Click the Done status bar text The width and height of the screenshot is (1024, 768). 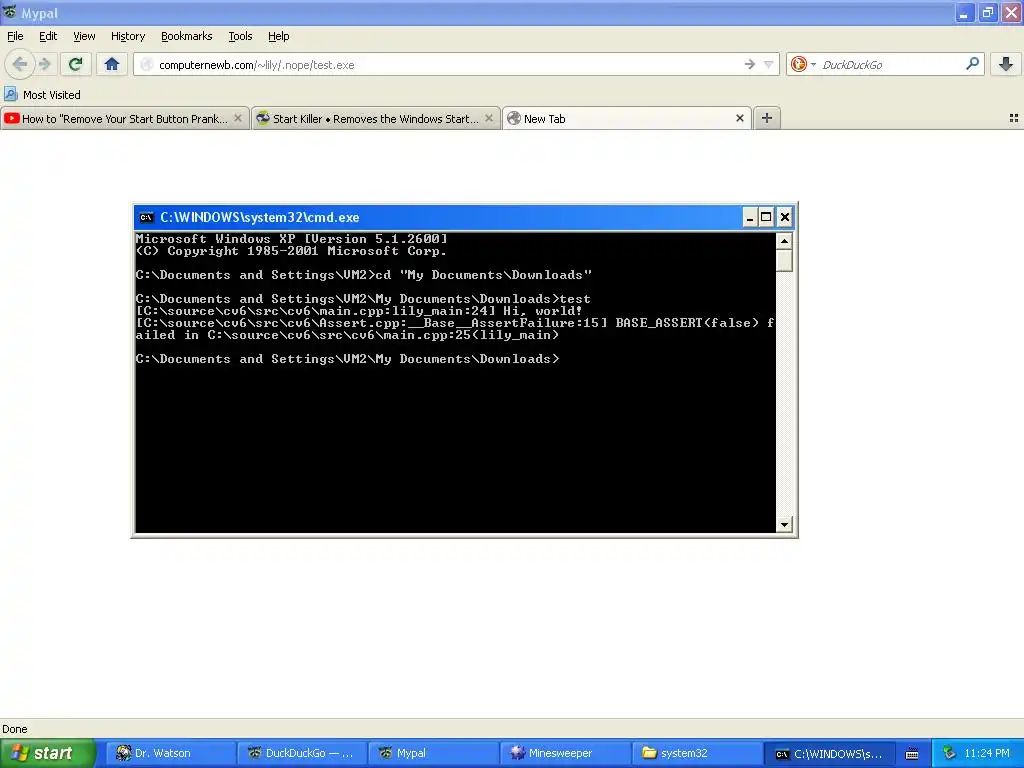[x=14, y=729]
